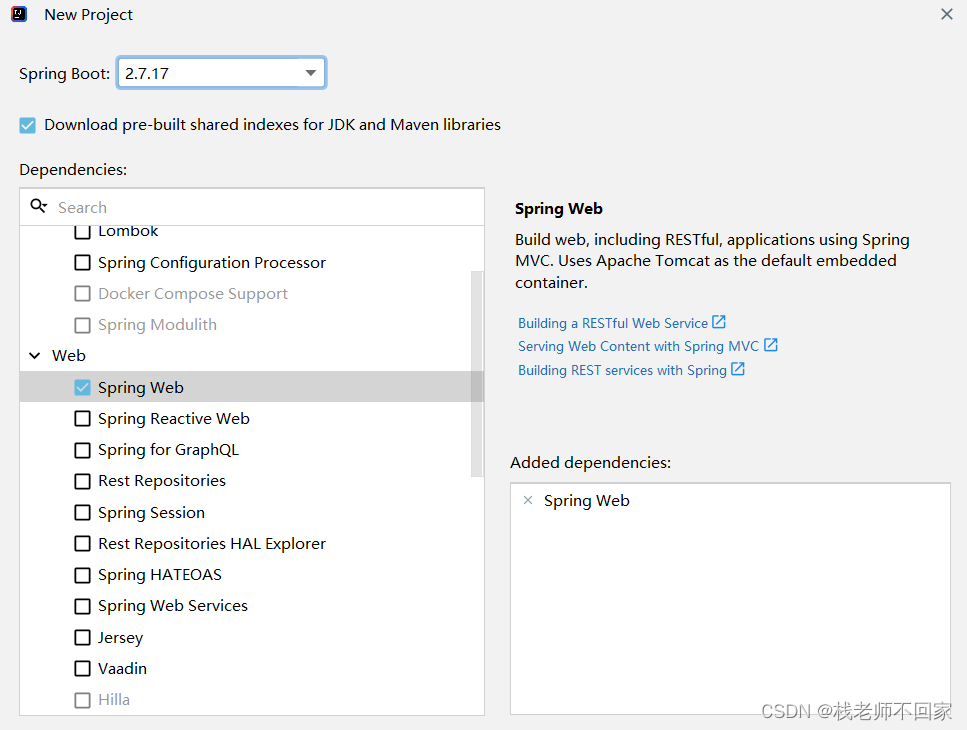This screenshot has height=730, width=967.
Task: Select the Rest Repositories label
Action: (x=162, y=481)
